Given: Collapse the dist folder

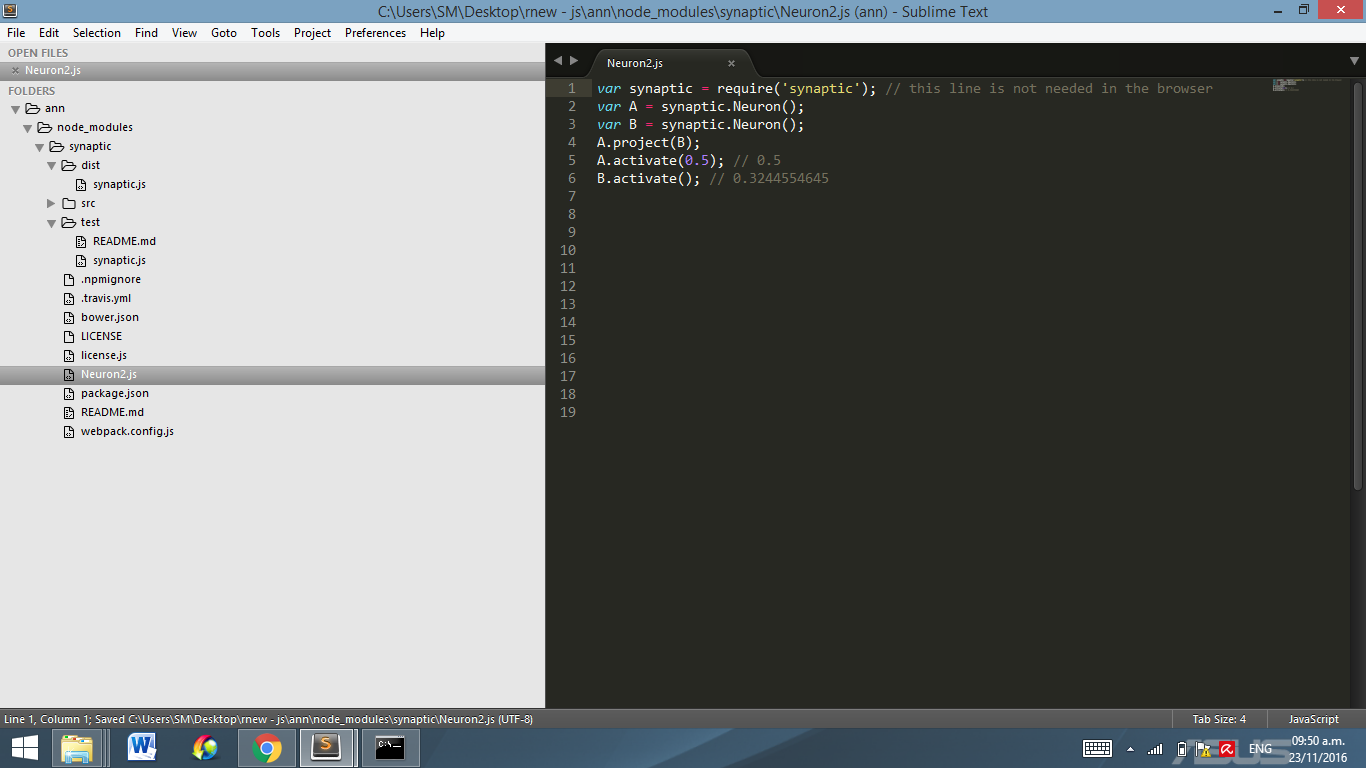Looking at the screenshot, I should tap(51, 166).
